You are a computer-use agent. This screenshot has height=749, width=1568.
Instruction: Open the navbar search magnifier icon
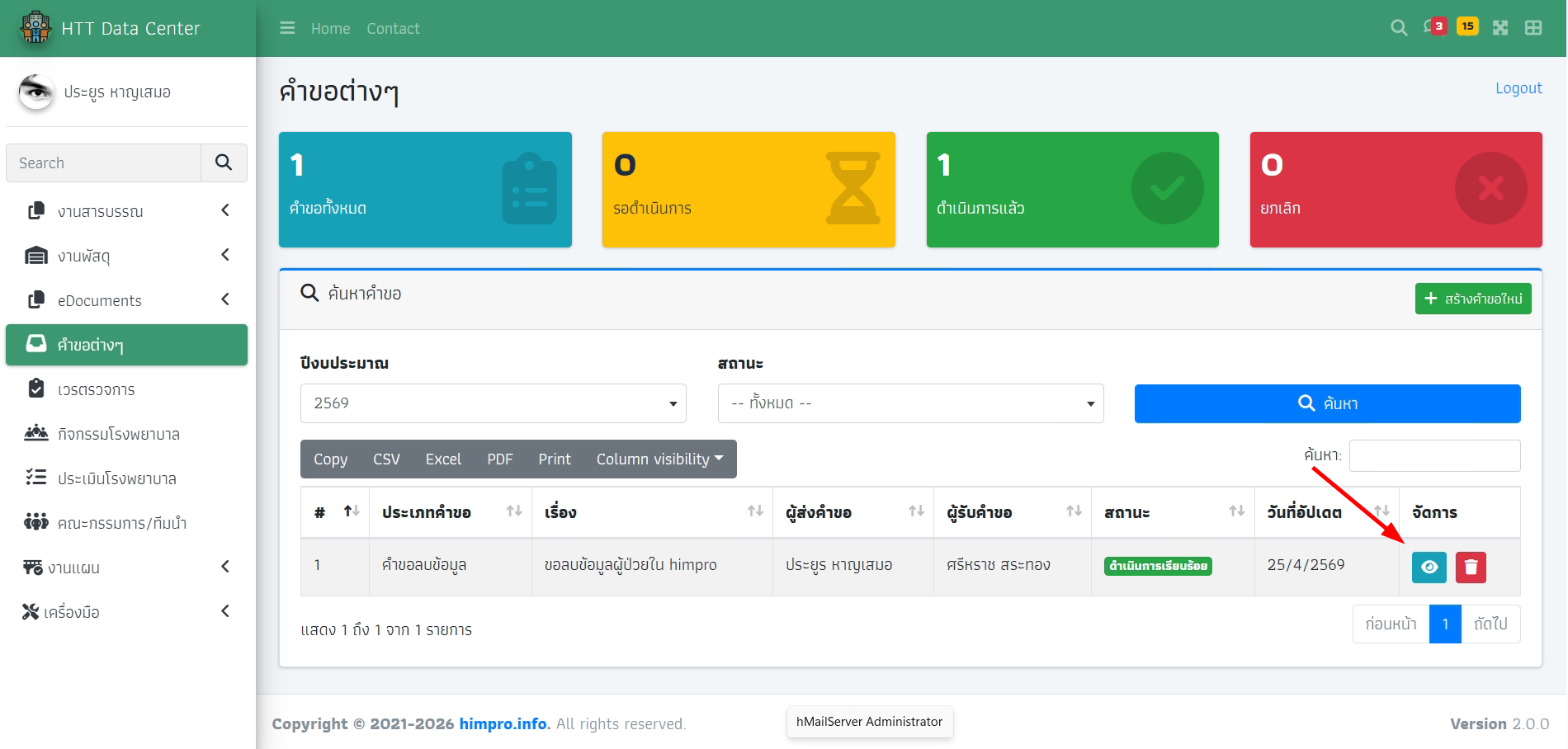pos(1399,28)
